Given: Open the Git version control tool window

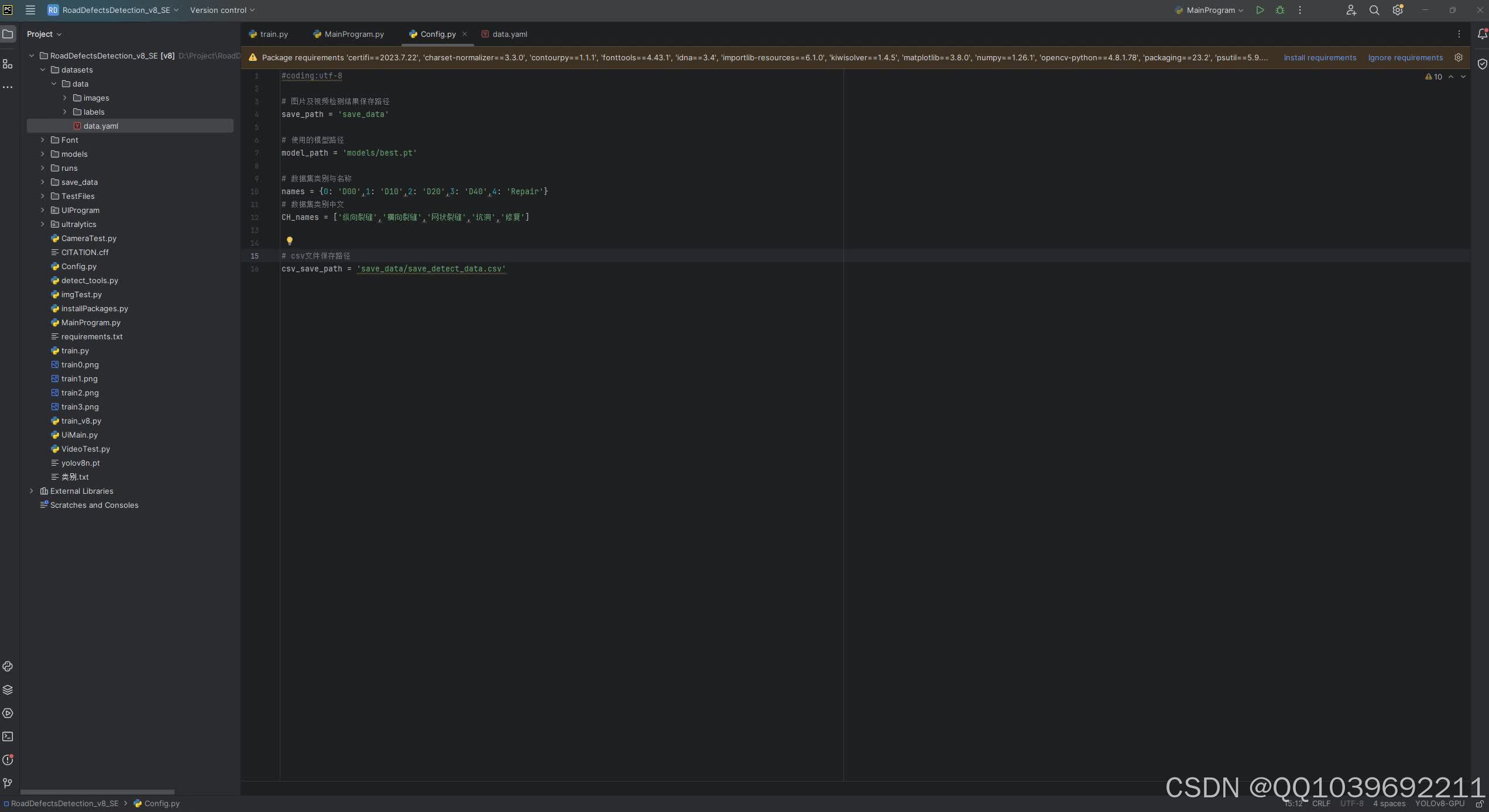Looking at the screenshot, I should click(8, 783).
